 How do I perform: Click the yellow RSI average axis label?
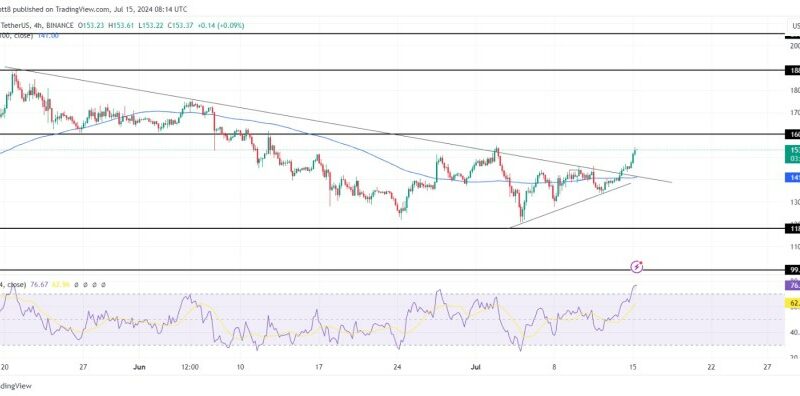click(793, 304)
